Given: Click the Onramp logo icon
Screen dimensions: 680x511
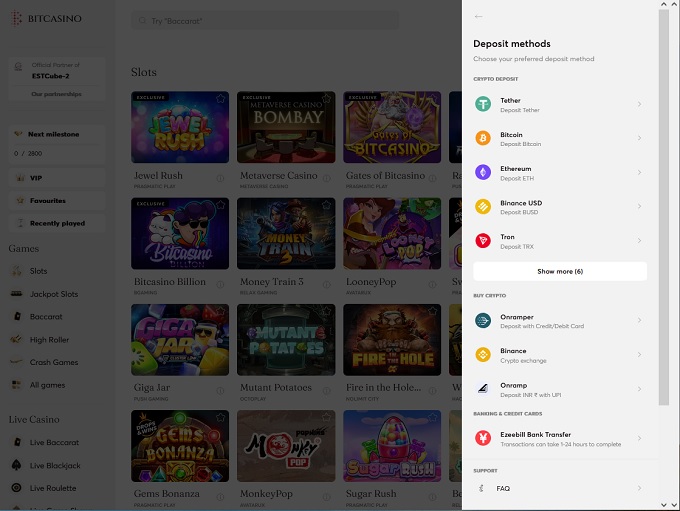Looking at the screenshot, I should coord(483,389).
